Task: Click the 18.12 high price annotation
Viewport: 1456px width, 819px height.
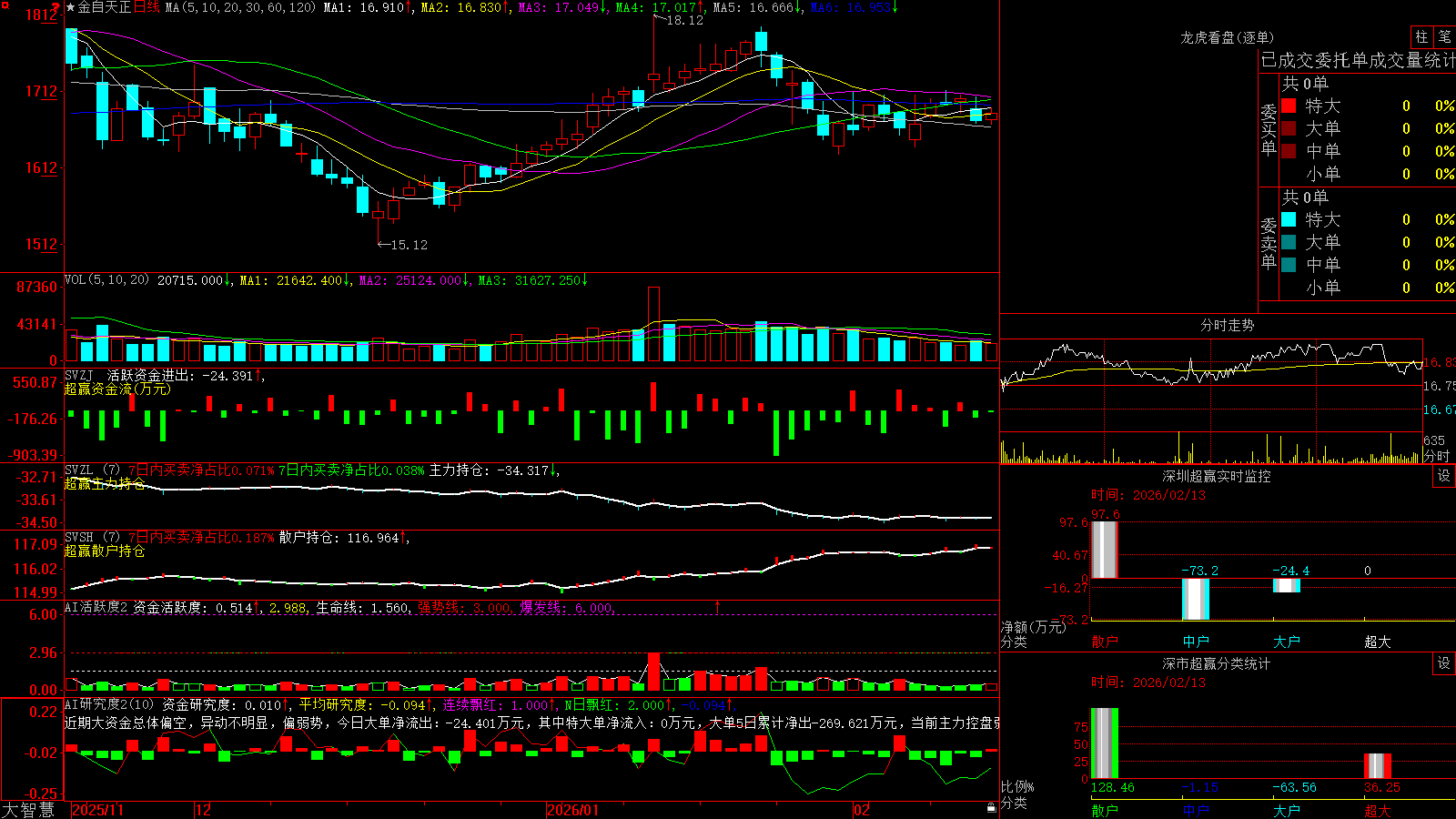Action: pyautogui.click(x=684, y=20)
